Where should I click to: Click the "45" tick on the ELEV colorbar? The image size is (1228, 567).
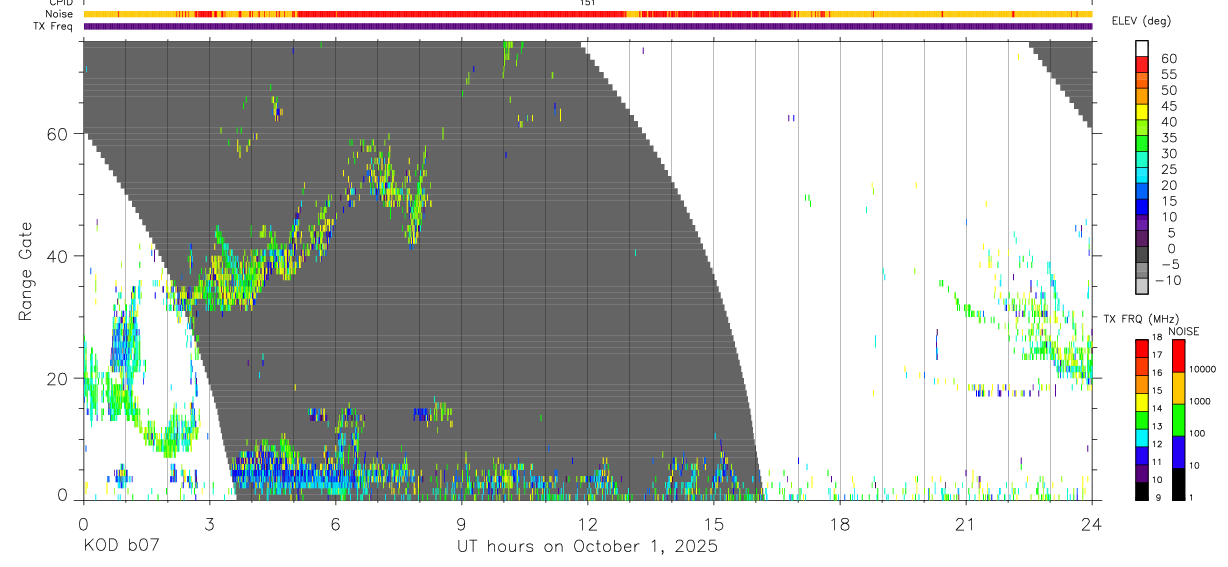(1167, 106)
